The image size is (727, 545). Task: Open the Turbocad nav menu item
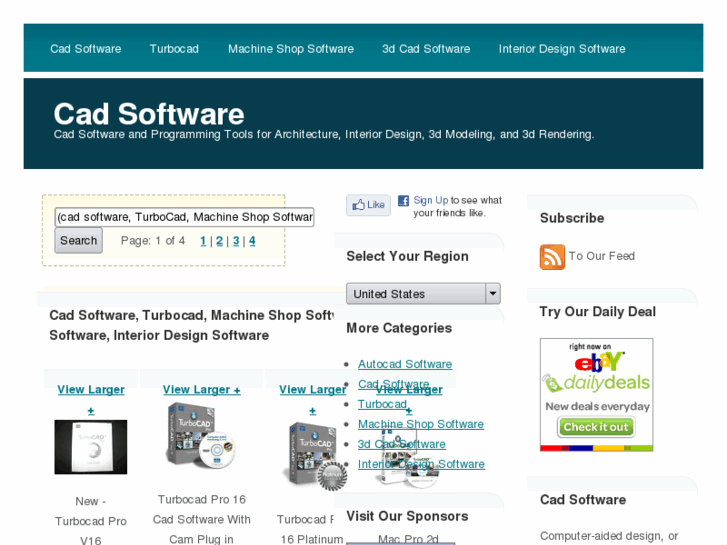tap(174, 49)
